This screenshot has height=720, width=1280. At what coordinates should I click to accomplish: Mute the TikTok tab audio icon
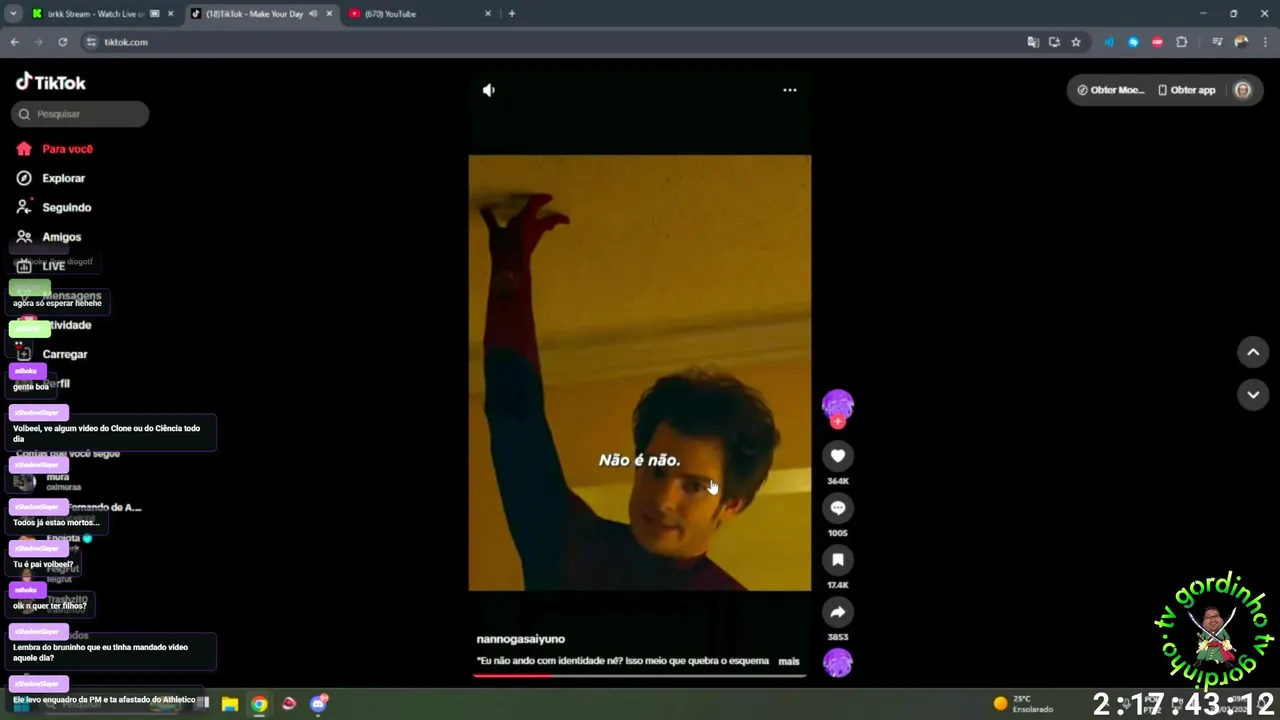tap(313, 14)
